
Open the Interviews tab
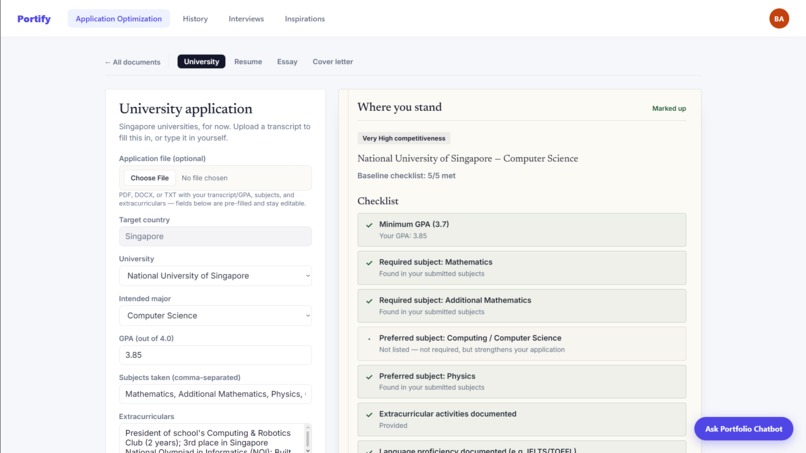coord(246,19)
